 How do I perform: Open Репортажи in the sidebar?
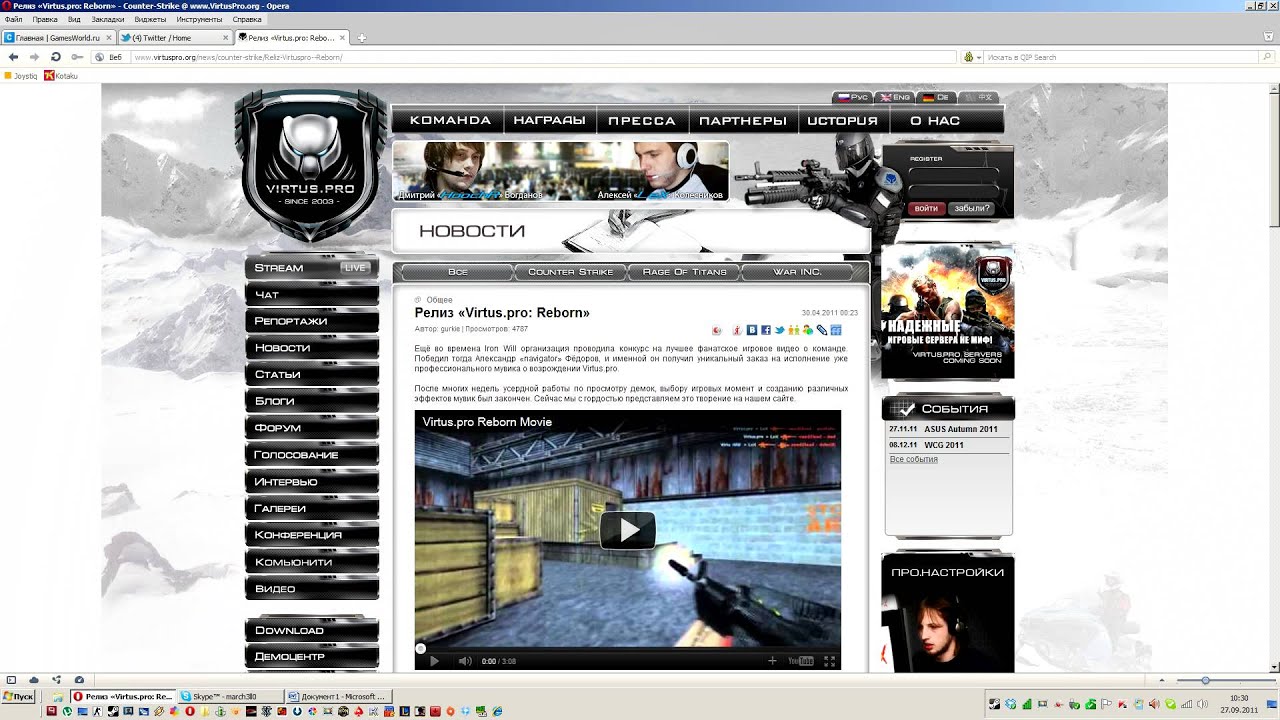(312, 321)
